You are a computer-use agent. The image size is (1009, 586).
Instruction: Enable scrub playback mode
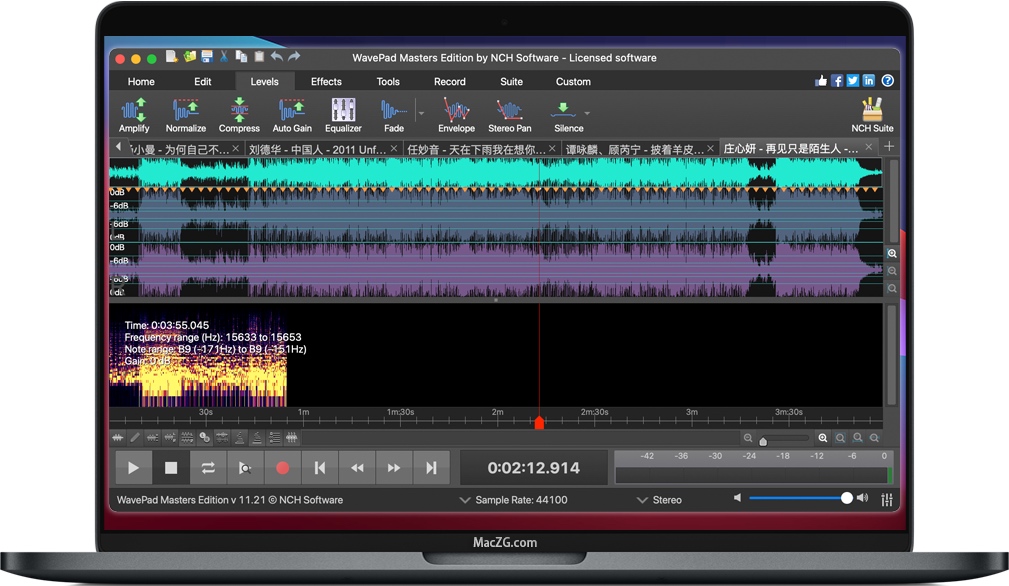[246, 467]
